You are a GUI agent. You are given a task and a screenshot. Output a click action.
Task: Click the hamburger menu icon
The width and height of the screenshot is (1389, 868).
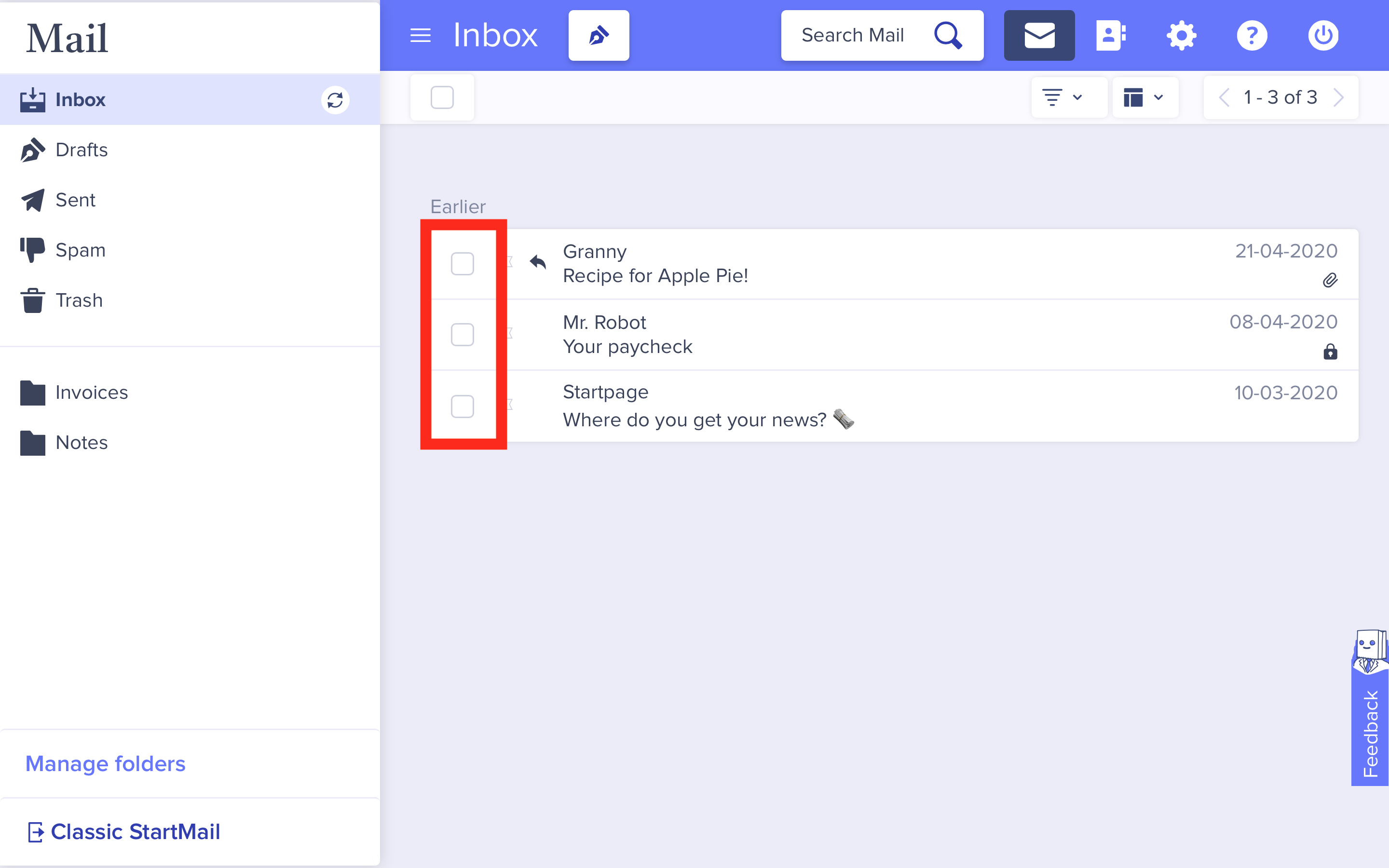click(420, 36)
